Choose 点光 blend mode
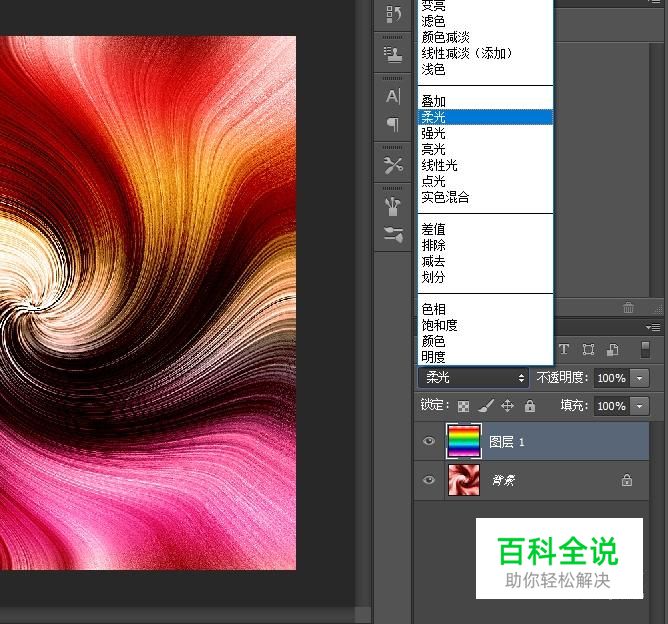668x624 pixels. coord(485,181)
